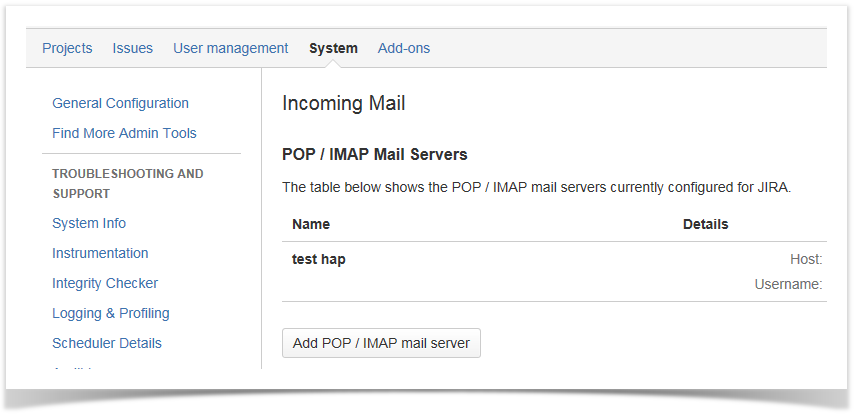This screenshot has height=418, width=861.
Task: Navigate to Instrumentation
Action: (100, 253)
